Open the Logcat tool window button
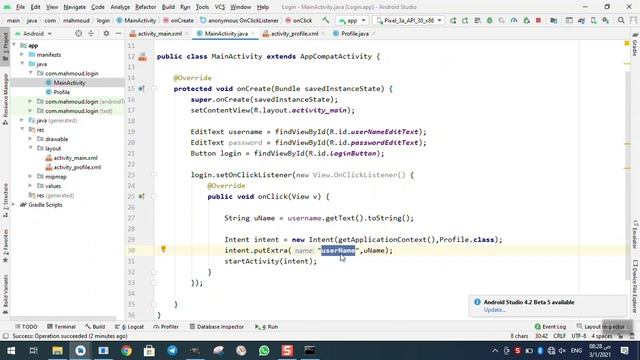The height and width of the screenshot is (360, 640). (129, 327)
